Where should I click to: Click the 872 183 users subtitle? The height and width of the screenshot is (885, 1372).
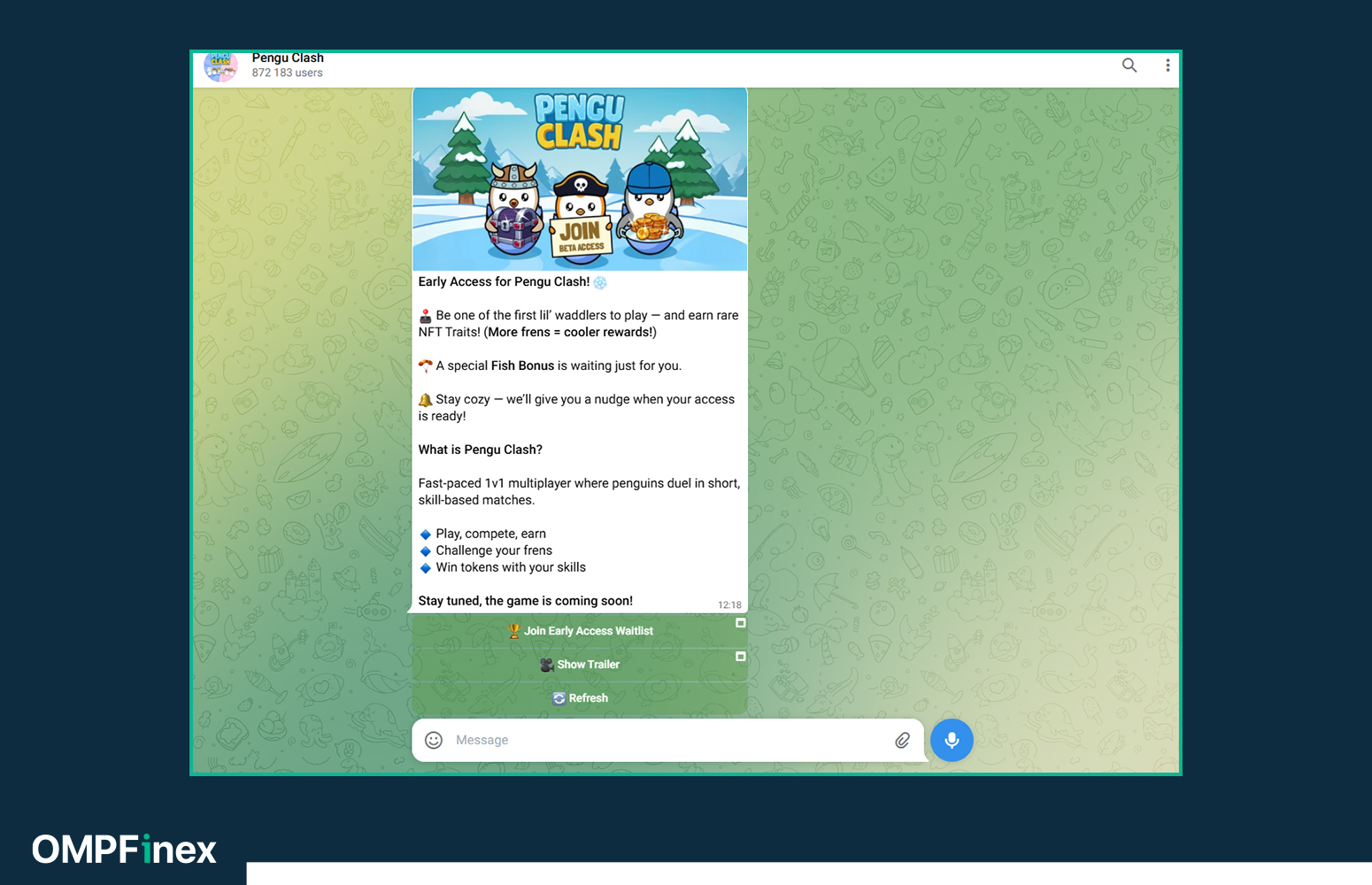click(287, 73)
